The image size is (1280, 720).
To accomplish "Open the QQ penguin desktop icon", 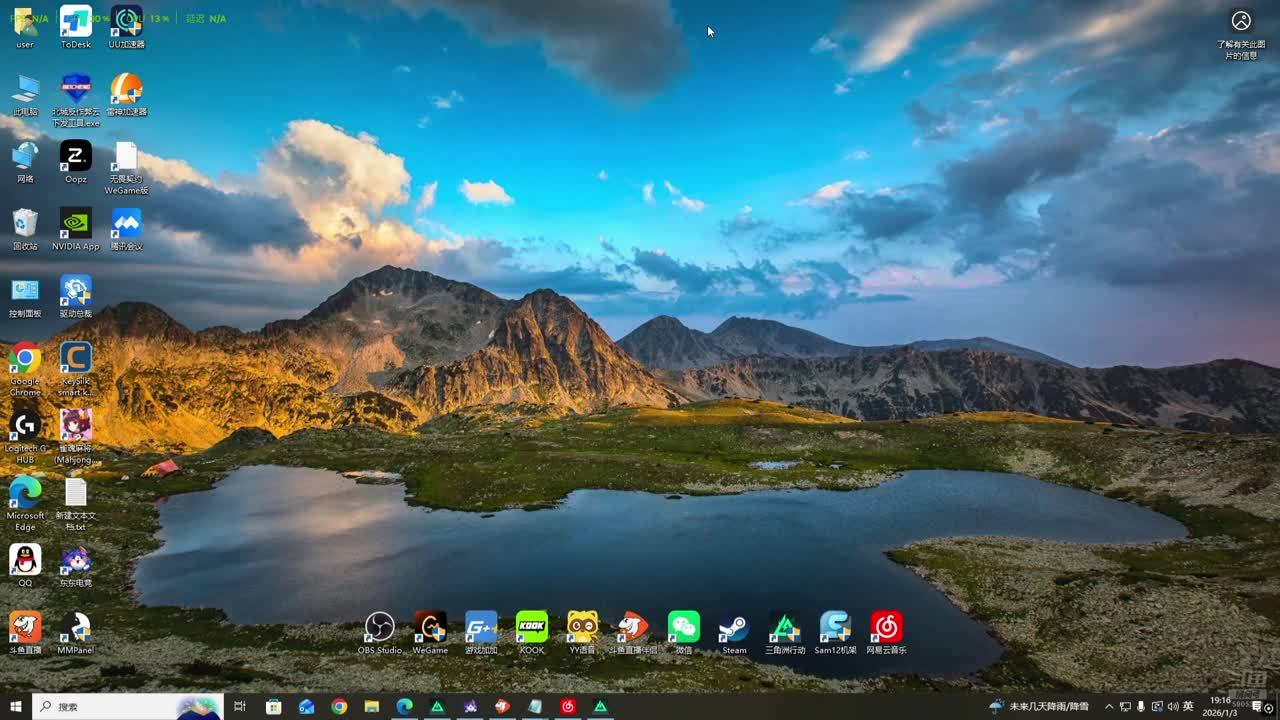I will [x=25, y=560].
